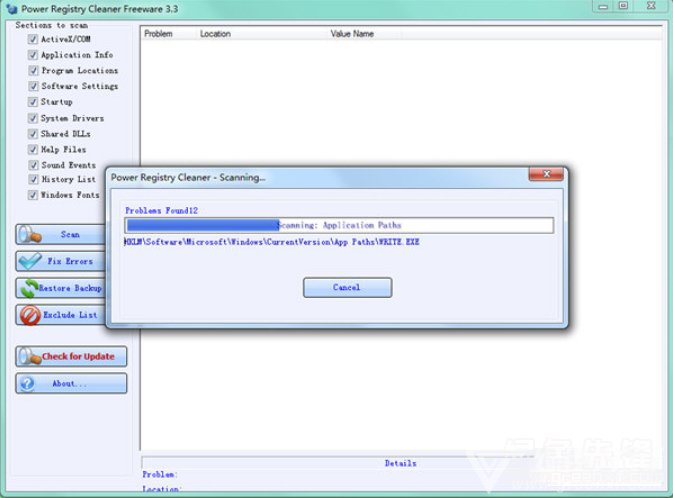Toggle the Help Files checkbox
The width and height of the screenshot is (673, 498).
[x=33, y=149]
